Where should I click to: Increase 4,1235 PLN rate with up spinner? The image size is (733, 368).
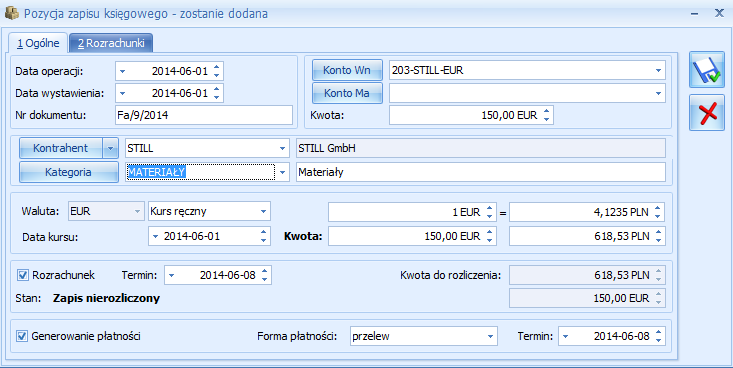point(657,208)
